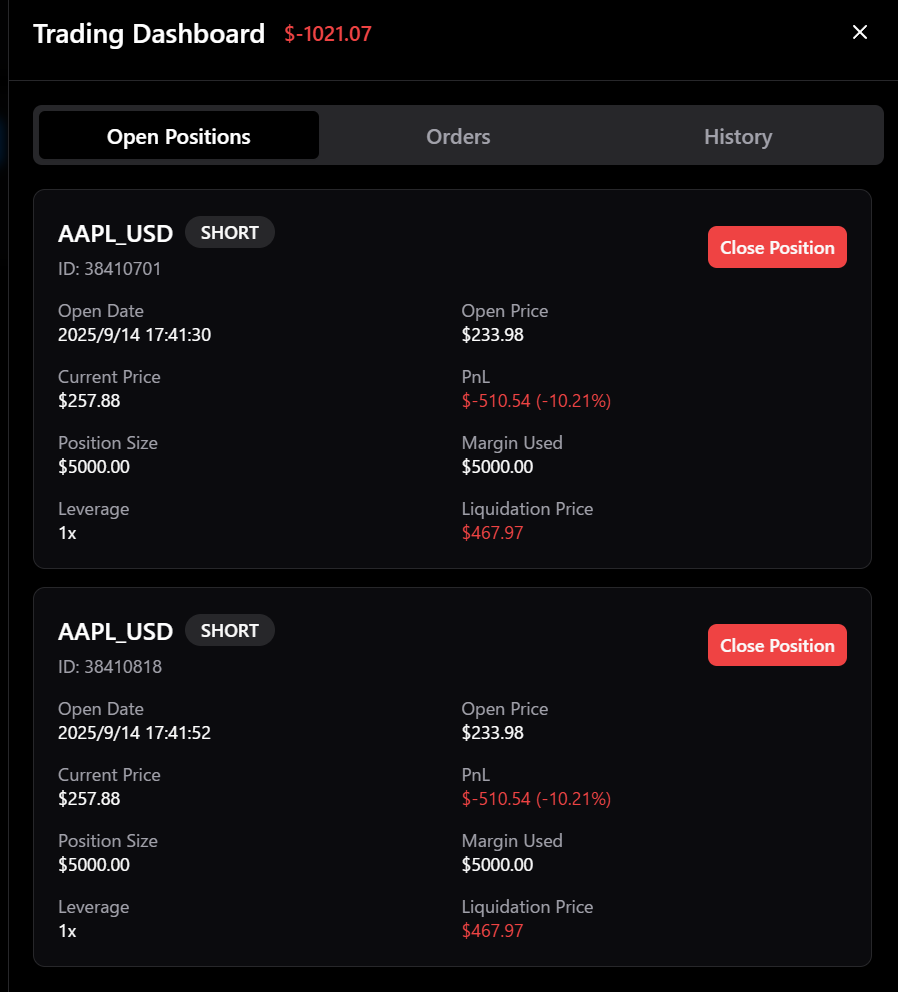
Task: Select the open date 2025/9/14 17:41:30
Action: point(134,335)
